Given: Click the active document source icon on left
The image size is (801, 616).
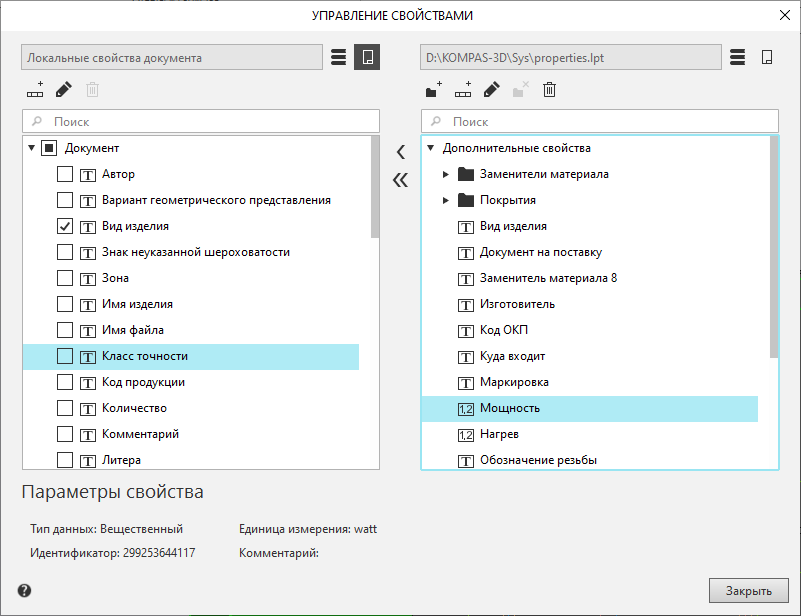Looking at the screenshot, I should pos(367,57).
